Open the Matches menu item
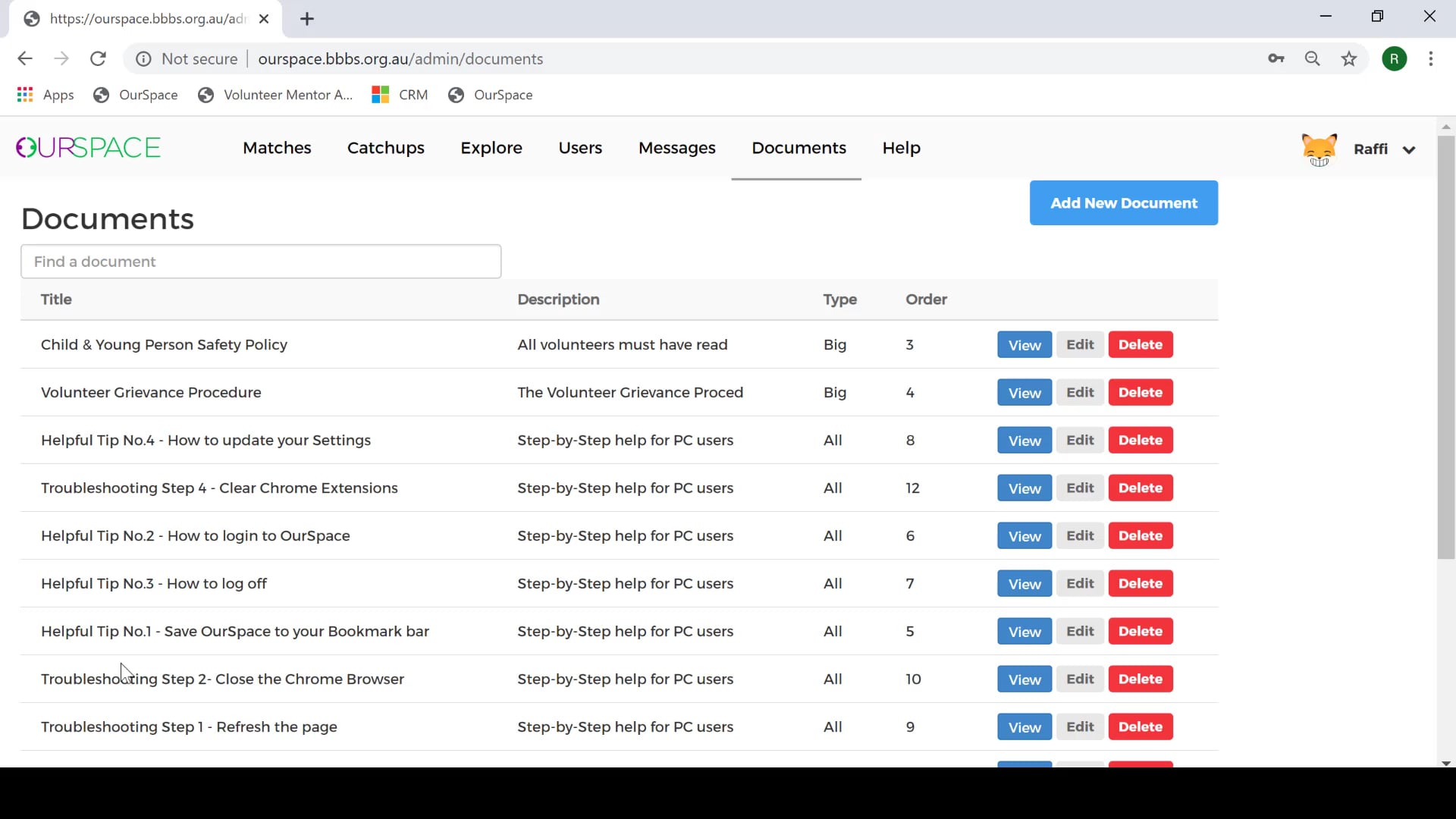This screenshot has width=1456, height=819. click(x=277, y=148)
